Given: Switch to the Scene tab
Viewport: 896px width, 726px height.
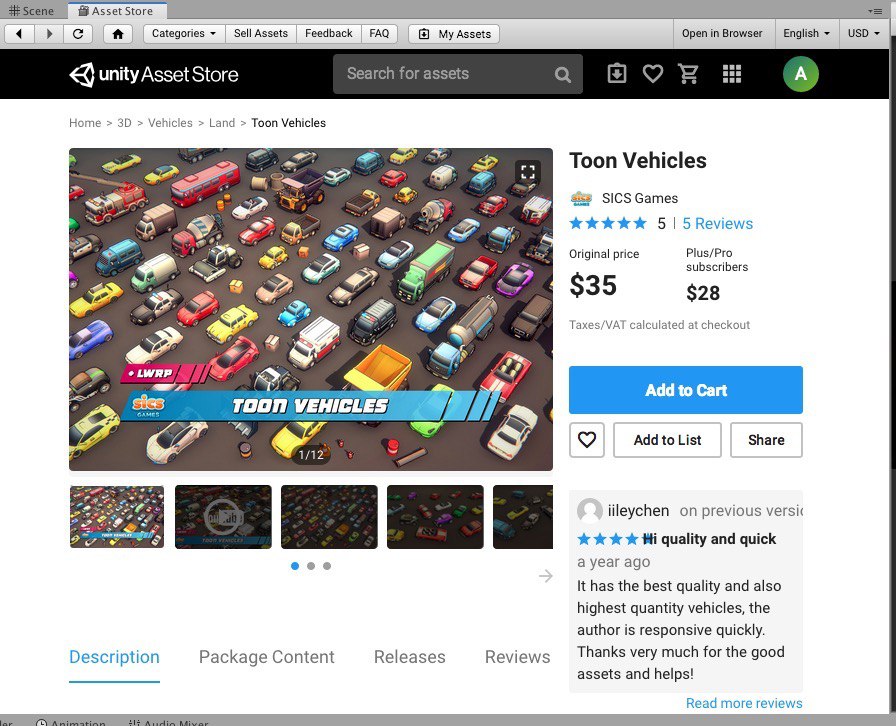Looking at the screenshot, I should [x=31, y=11].
